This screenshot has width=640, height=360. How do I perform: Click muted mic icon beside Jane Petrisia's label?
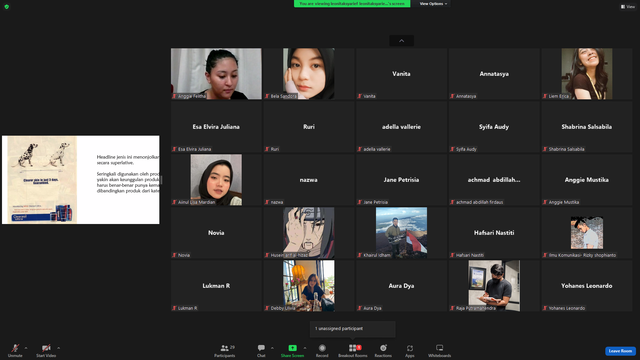point(360,202)
